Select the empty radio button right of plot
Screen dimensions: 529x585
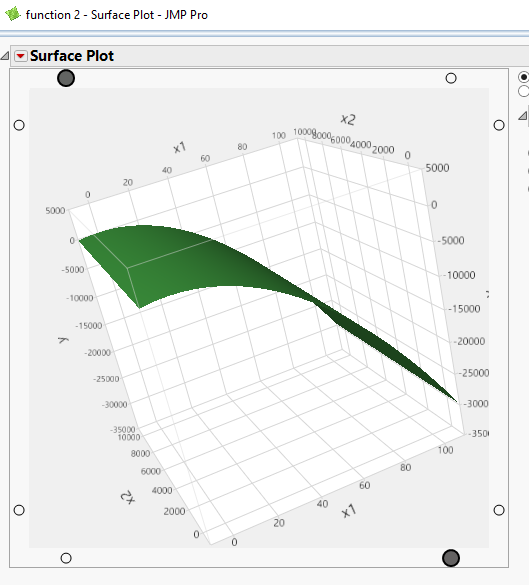pyautogui.click(x=524, y=91)
